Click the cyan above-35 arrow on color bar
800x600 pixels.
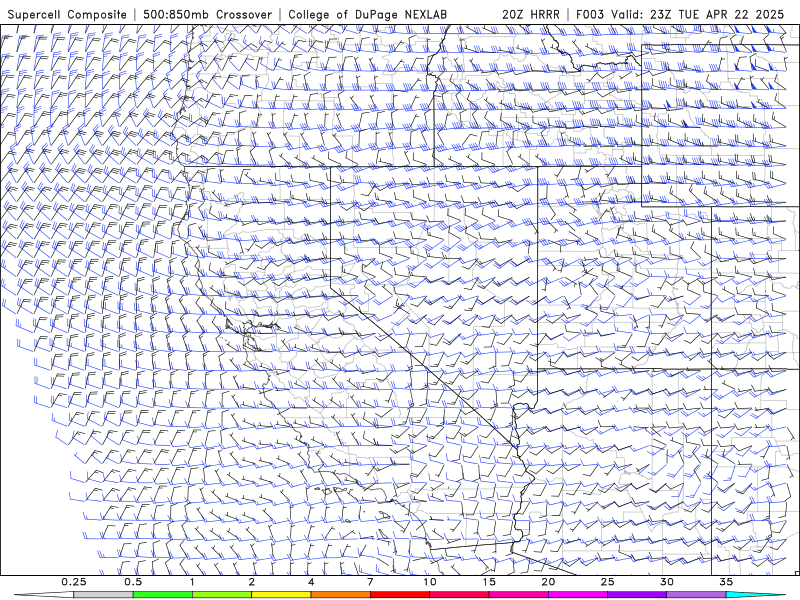pos(756,595)
